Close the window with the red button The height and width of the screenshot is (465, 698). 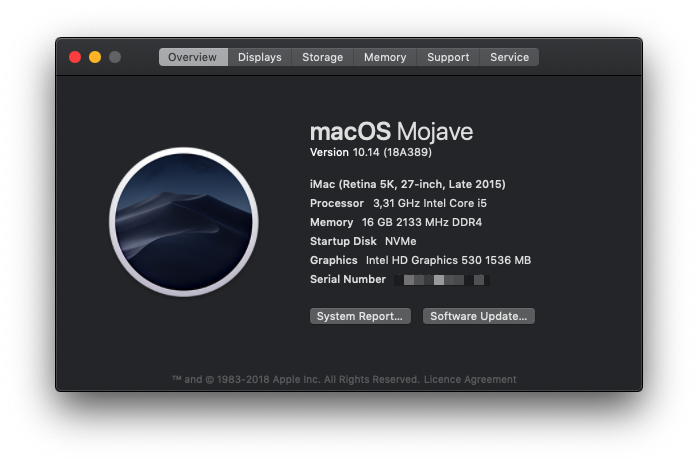[75, 57]
